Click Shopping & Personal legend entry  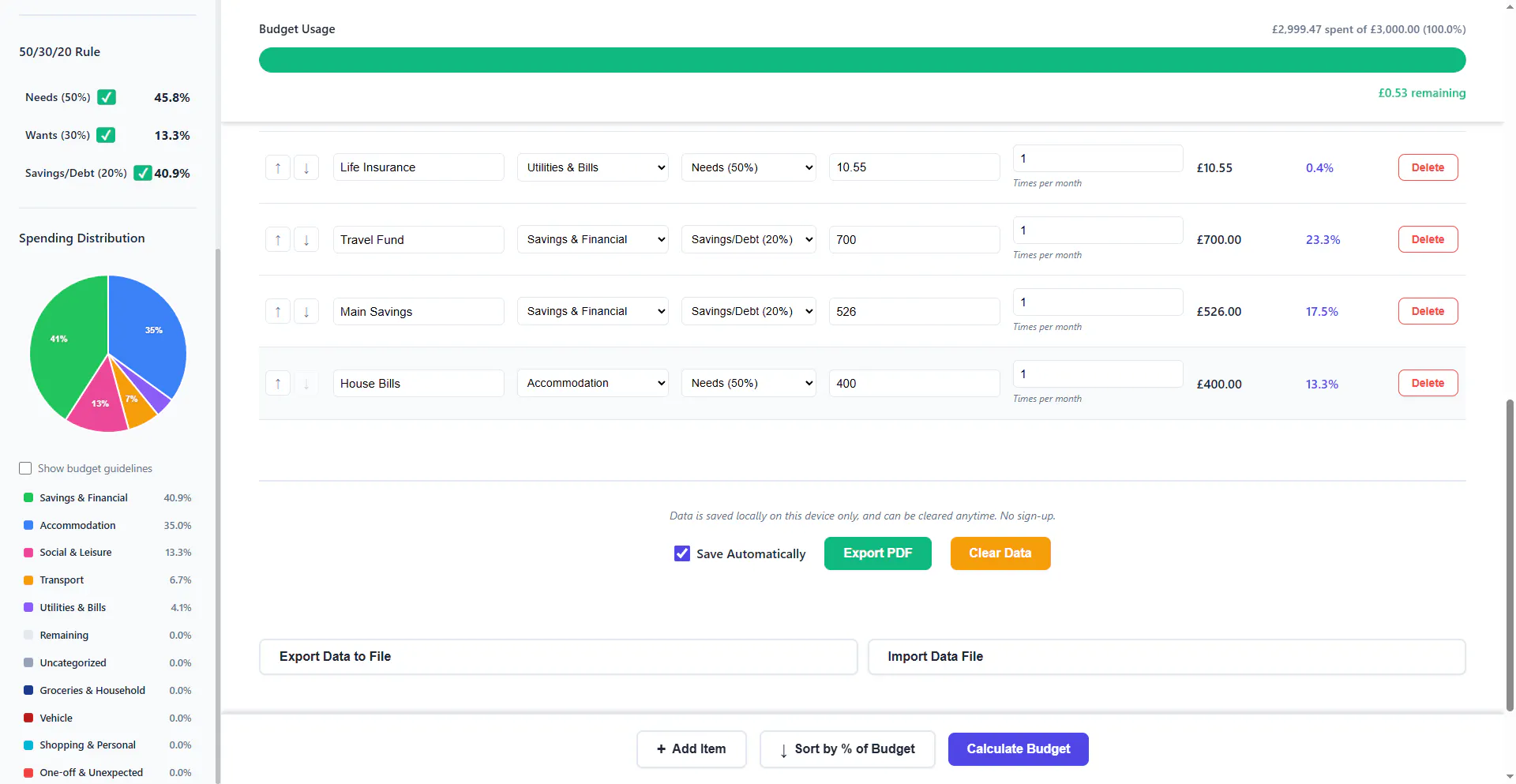107,745
